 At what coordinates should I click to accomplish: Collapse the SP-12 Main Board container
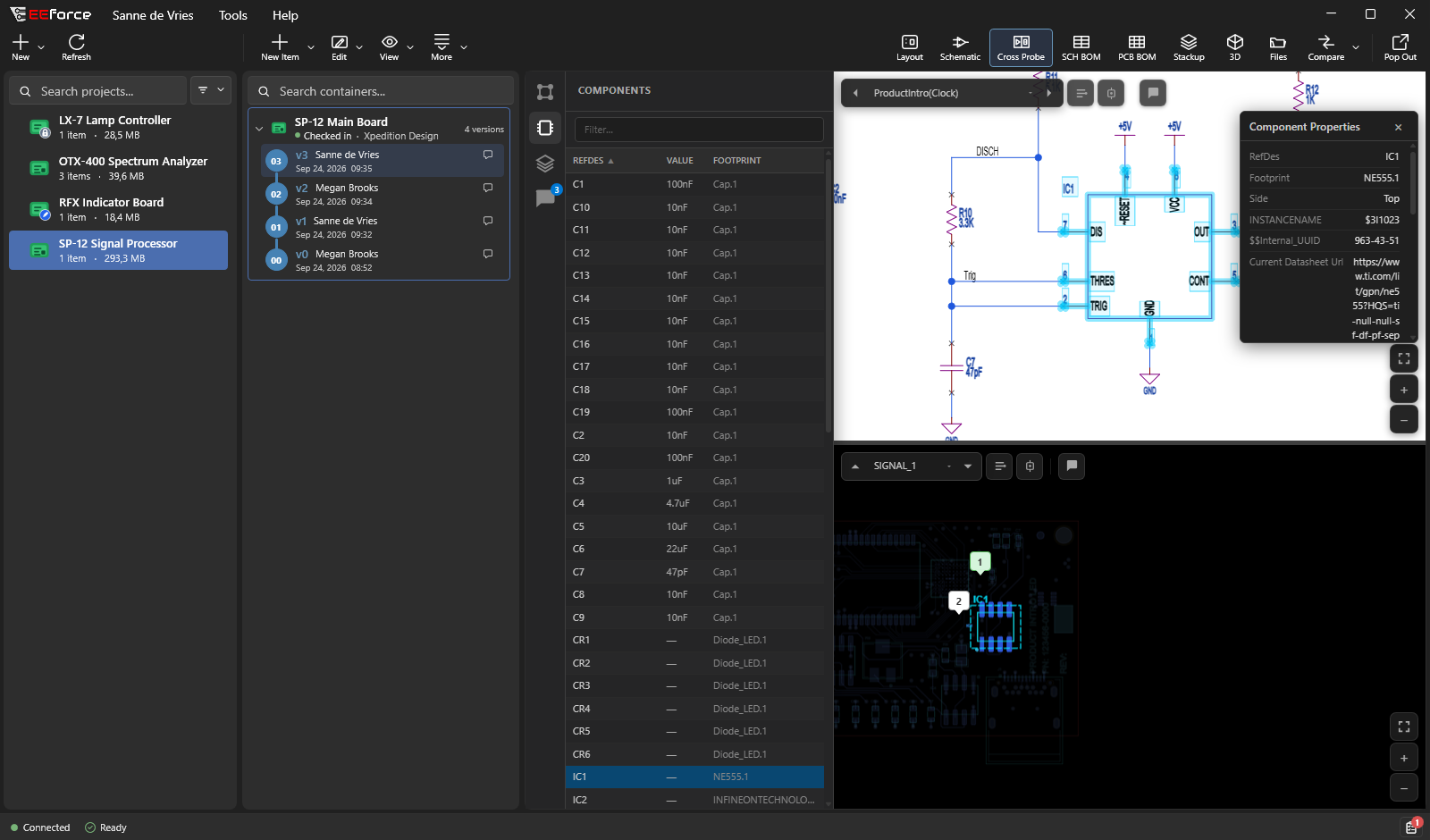(x=259, y=129)
